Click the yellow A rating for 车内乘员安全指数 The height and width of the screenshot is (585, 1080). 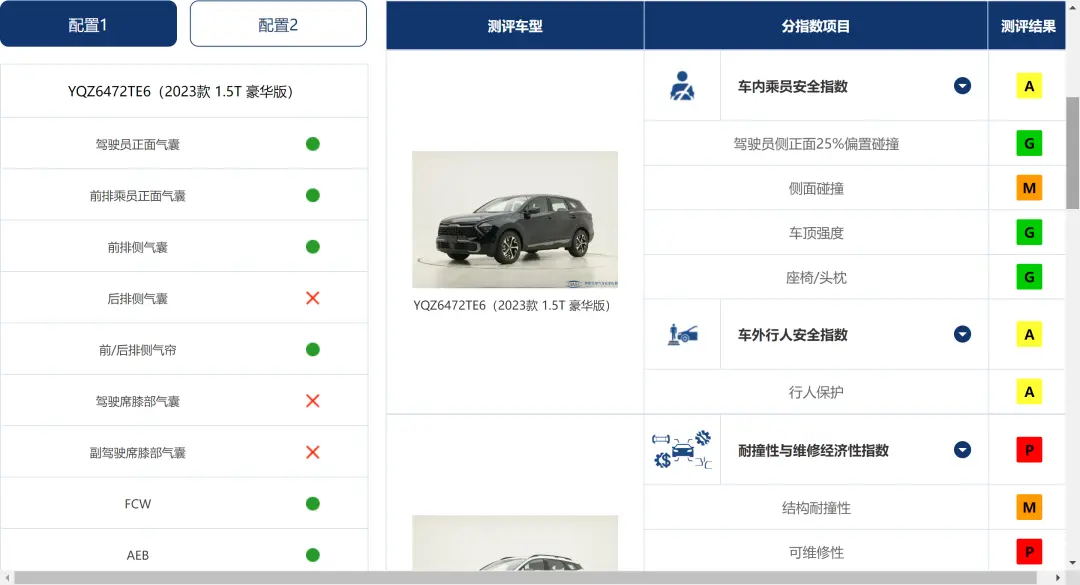click(1029, 86)
